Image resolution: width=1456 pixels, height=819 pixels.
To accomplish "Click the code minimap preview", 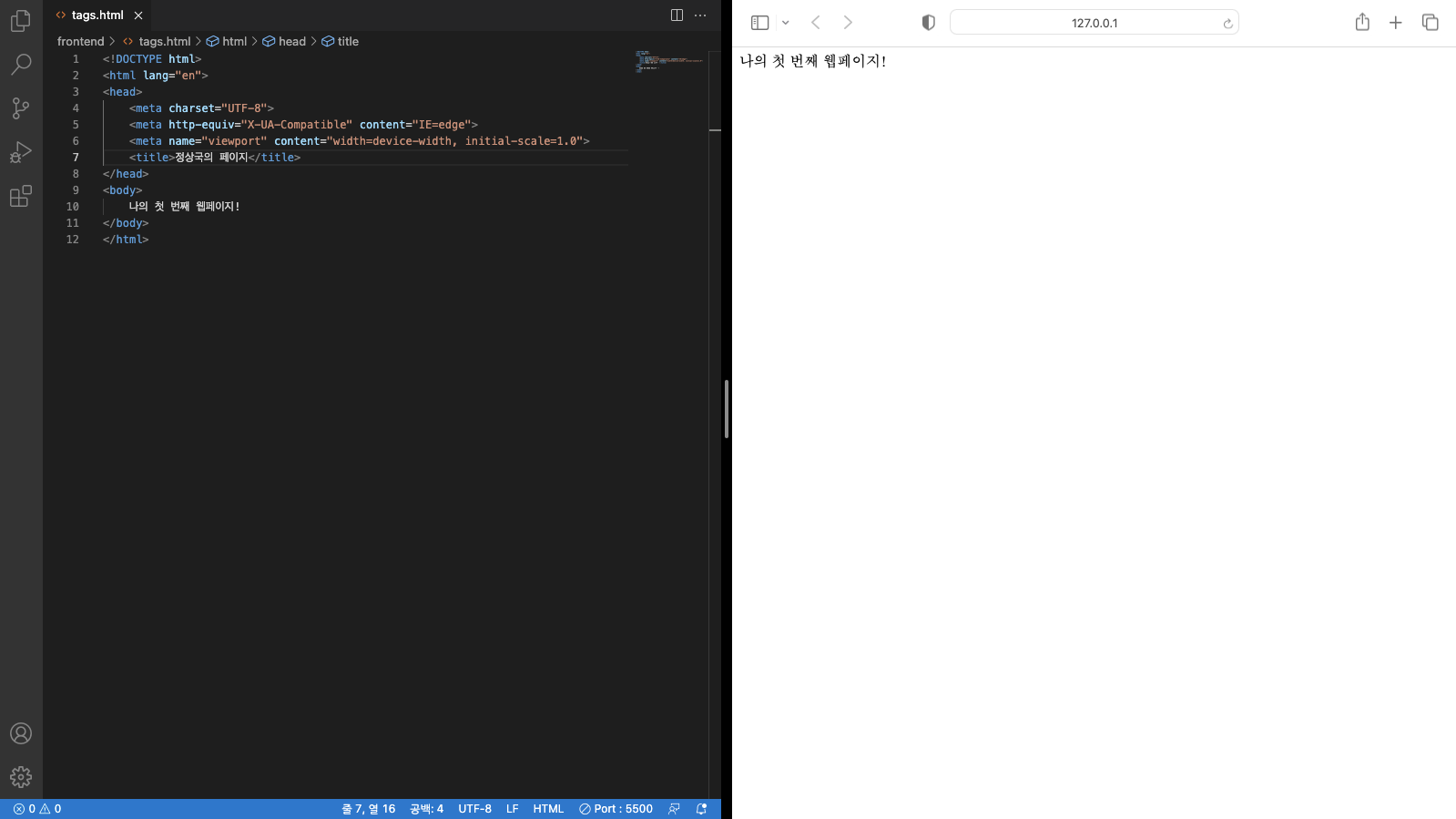I will 668,62.
